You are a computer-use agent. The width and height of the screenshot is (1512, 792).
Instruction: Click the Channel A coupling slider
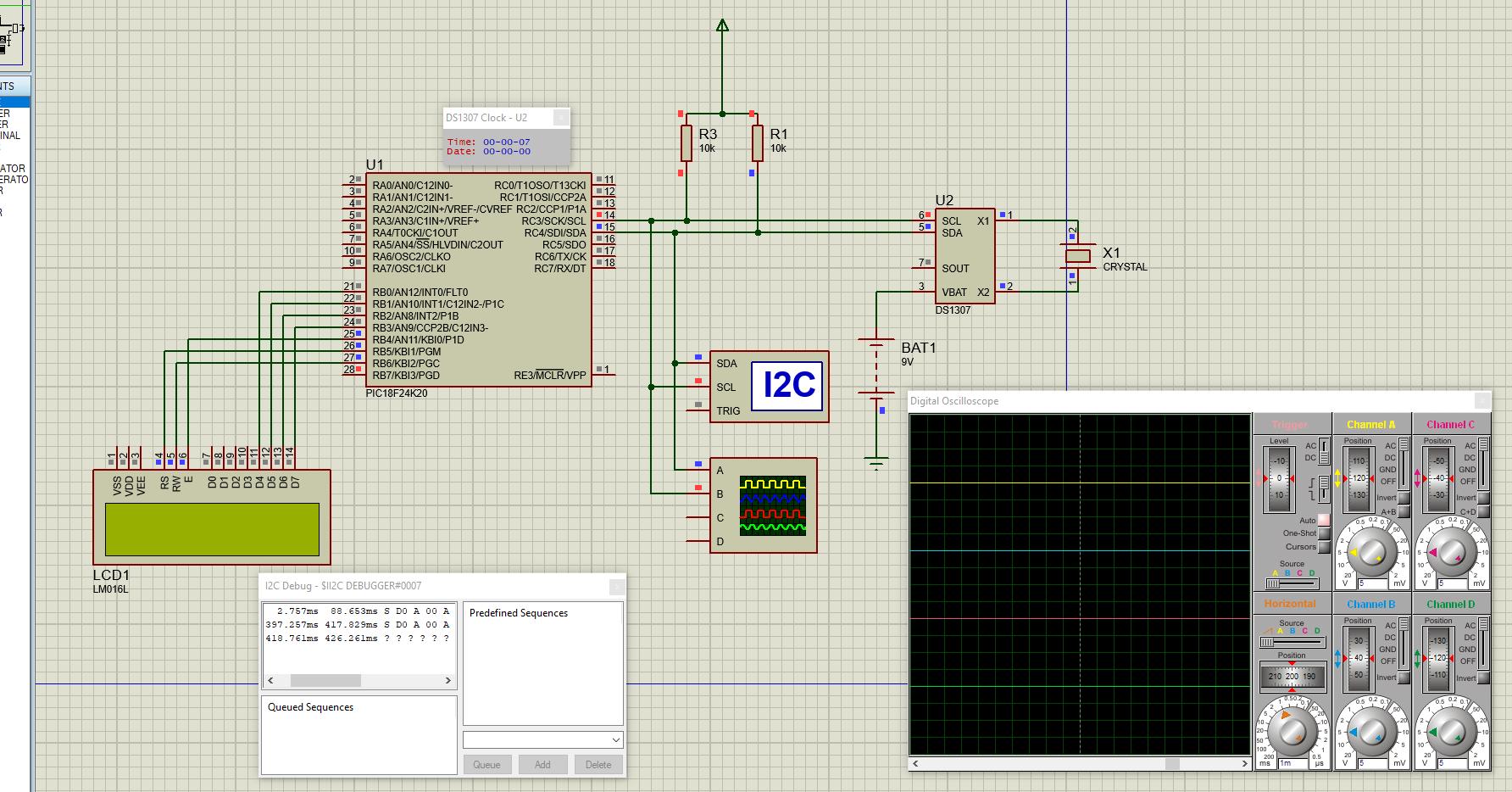[1404, 462]
